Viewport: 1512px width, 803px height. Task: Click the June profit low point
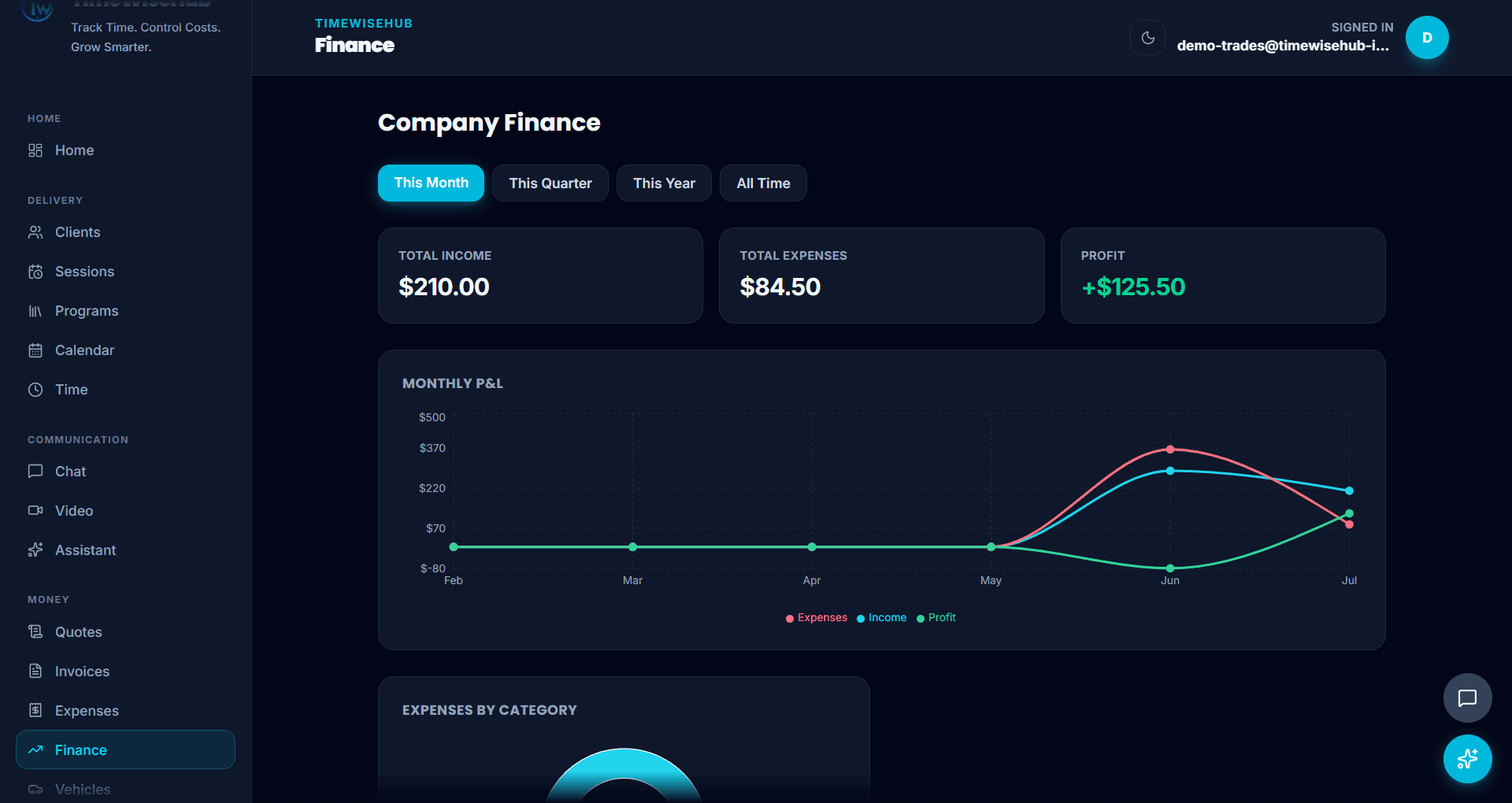coord(1170,568)
